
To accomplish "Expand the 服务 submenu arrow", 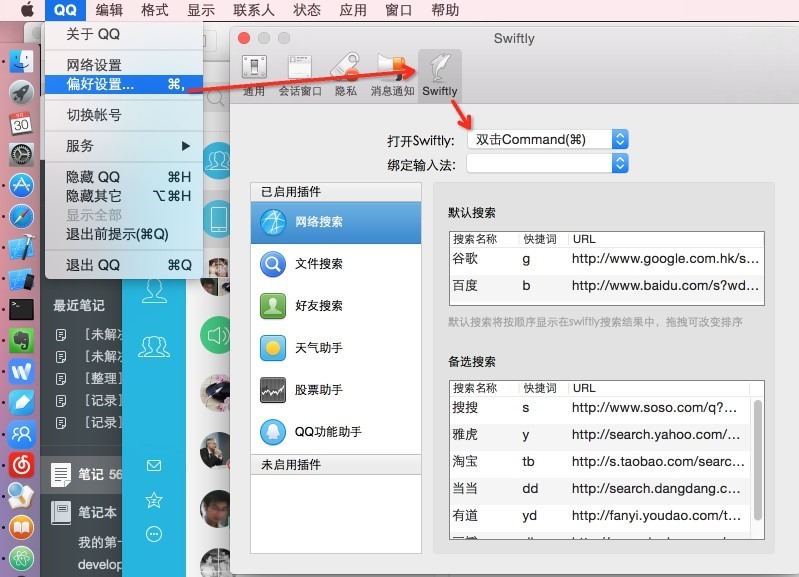I will coord(185,146).
